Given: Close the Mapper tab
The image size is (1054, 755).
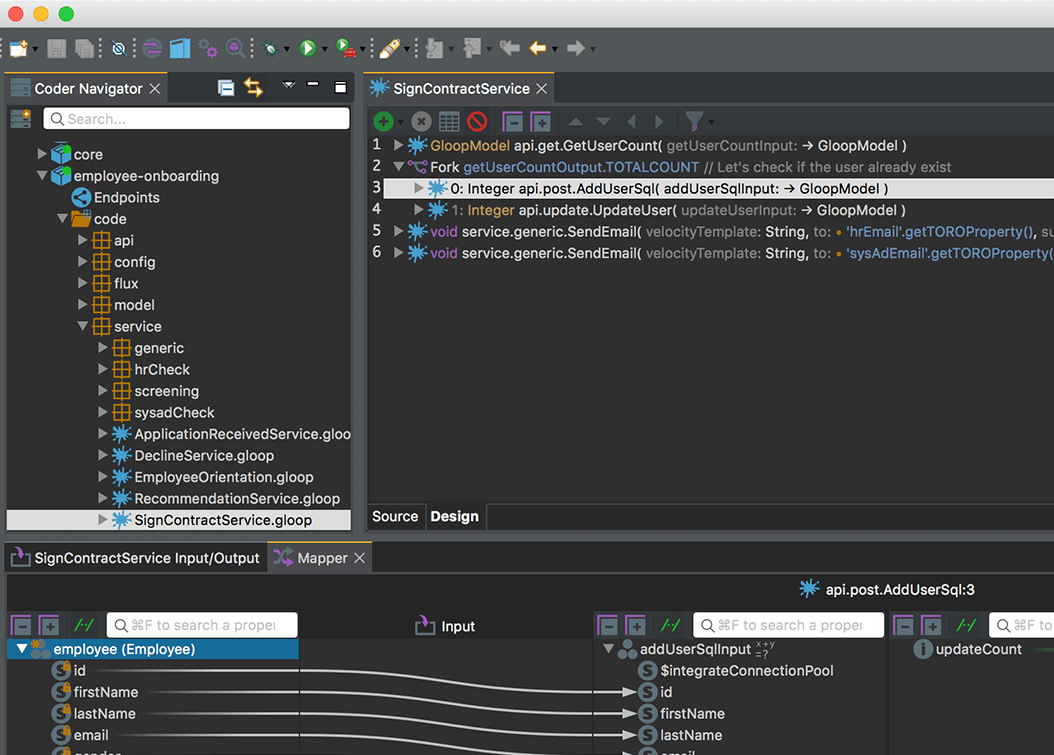Looking at the screenshot, I should coord(360,558).
